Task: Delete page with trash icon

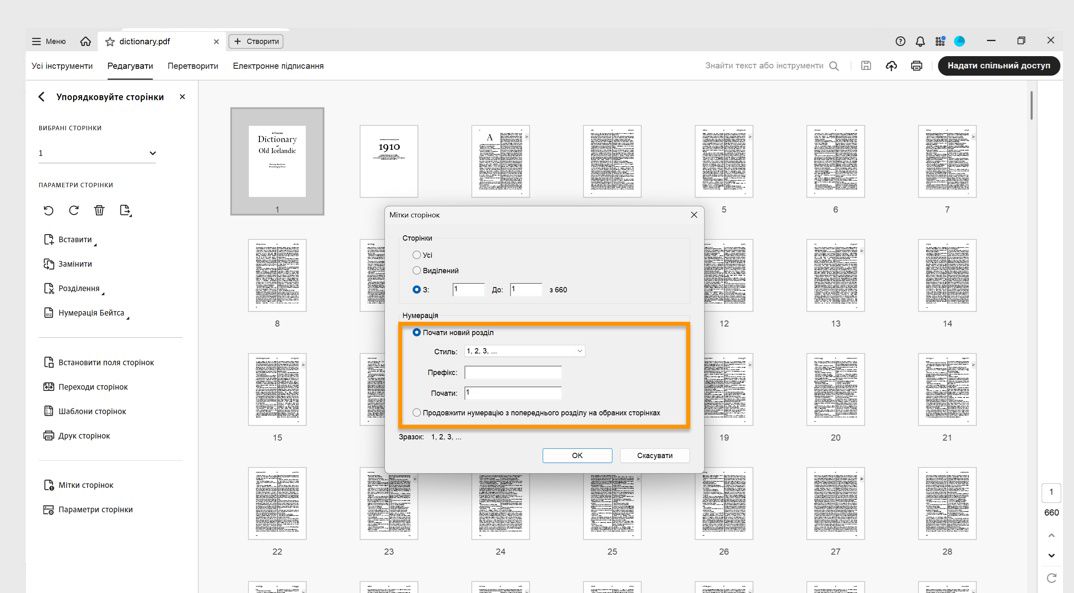Action: (x=99, y=210)
